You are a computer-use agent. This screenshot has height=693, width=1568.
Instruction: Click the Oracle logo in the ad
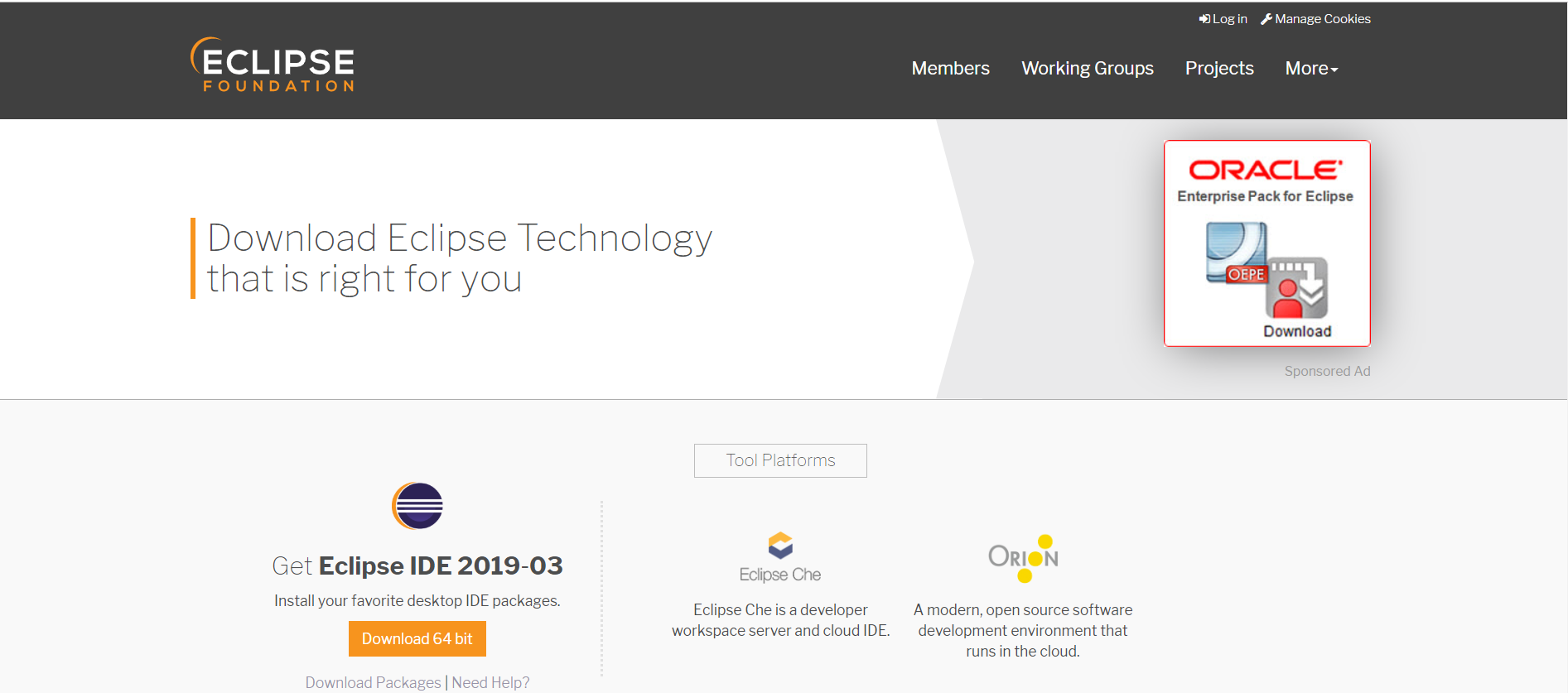pos(1266,170)
